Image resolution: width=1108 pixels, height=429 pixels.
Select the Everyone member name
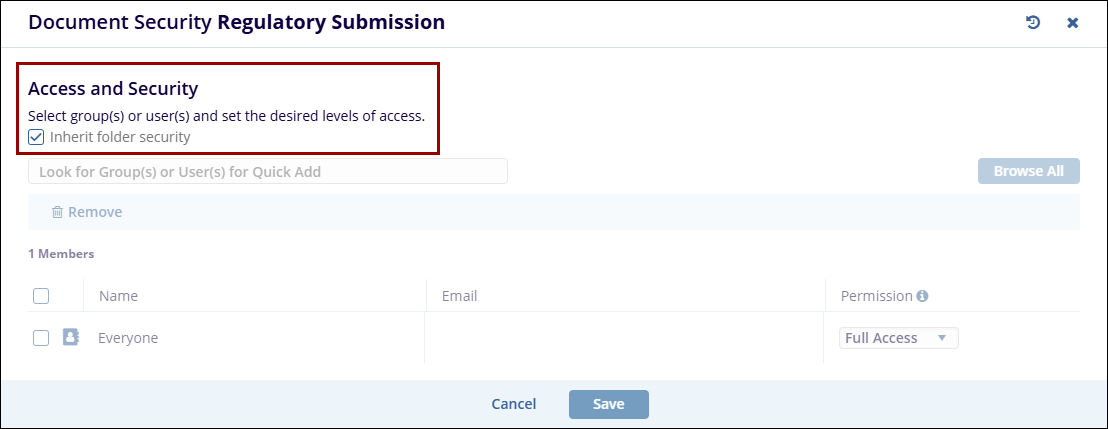pyautogui.click(x=128, y=338)
